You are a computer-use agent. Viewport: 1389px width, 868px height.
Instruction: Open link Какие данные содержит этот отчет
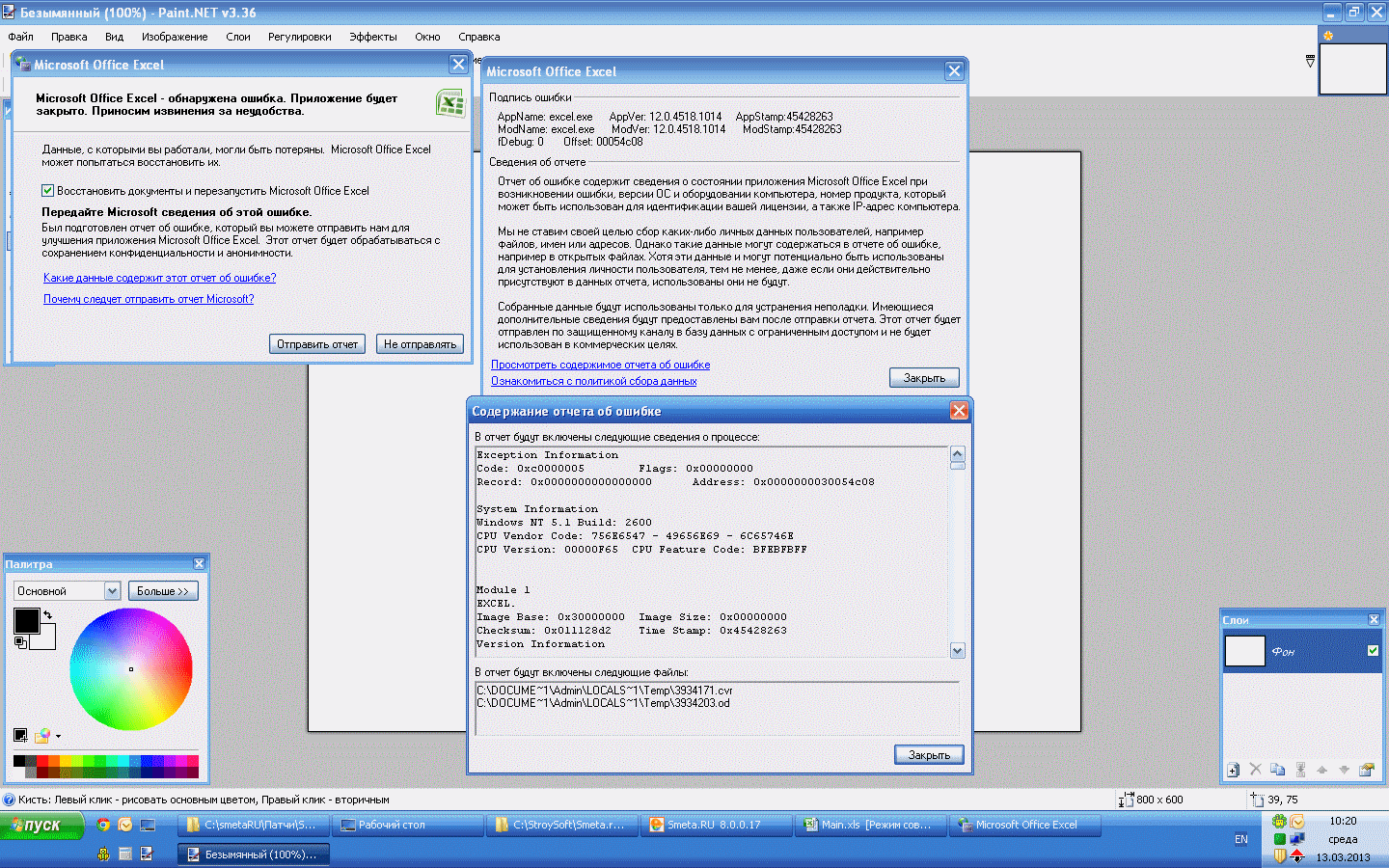point(160,278)
